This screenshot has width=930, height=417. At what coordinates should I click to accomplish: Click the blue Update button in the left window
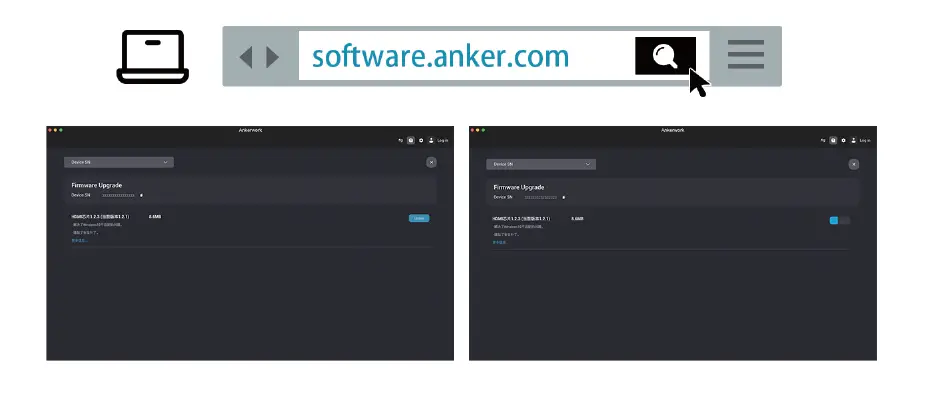(x=419, y=218)
